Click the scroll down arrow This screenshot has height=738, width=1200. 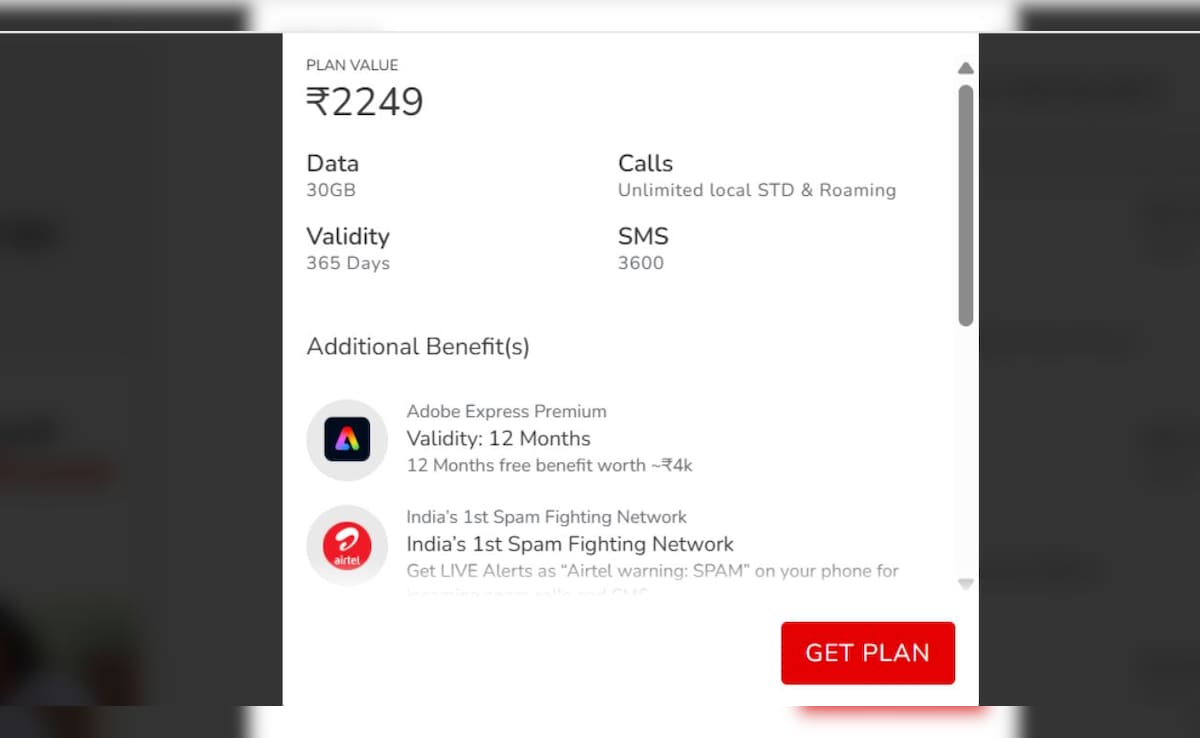[x=965, y=584]
